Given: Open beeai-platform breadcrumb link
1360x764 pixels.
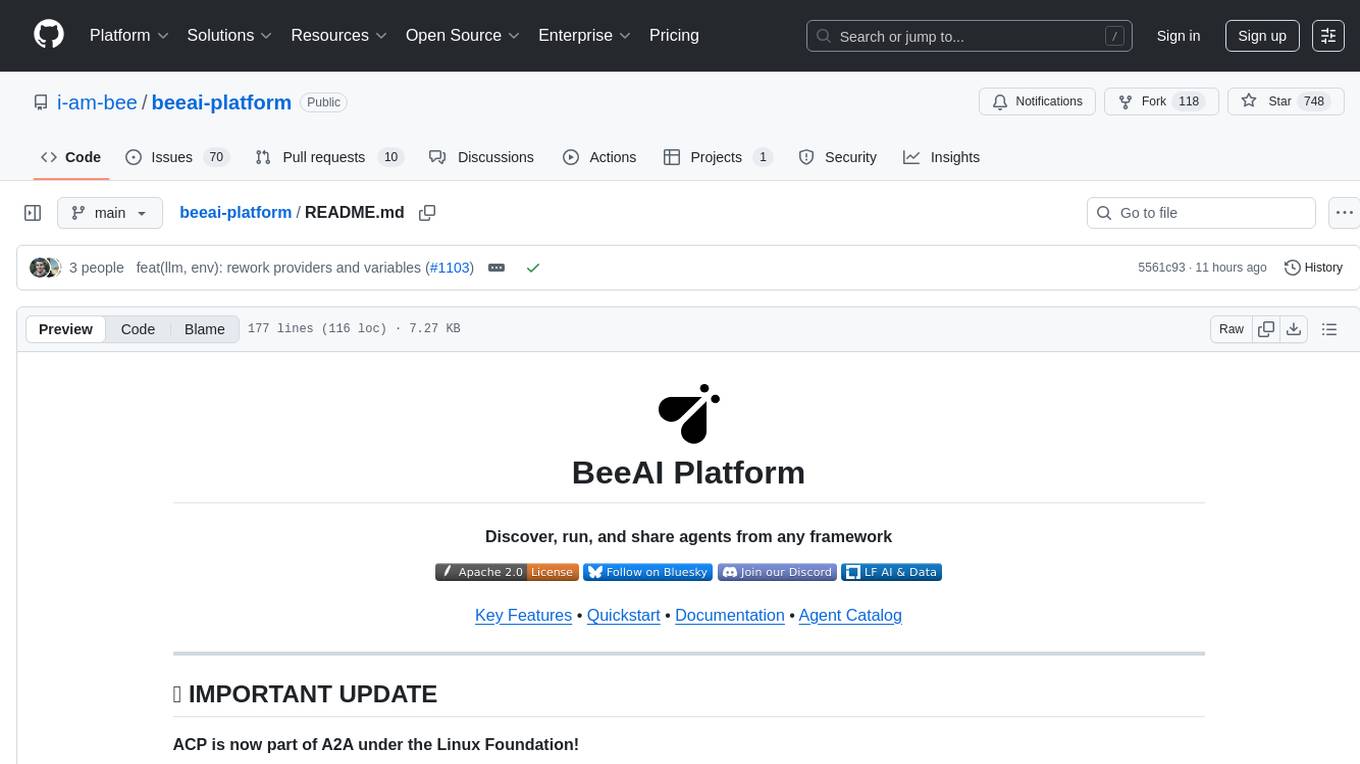Looking at the screenshot, I should [x=235, y=212].
